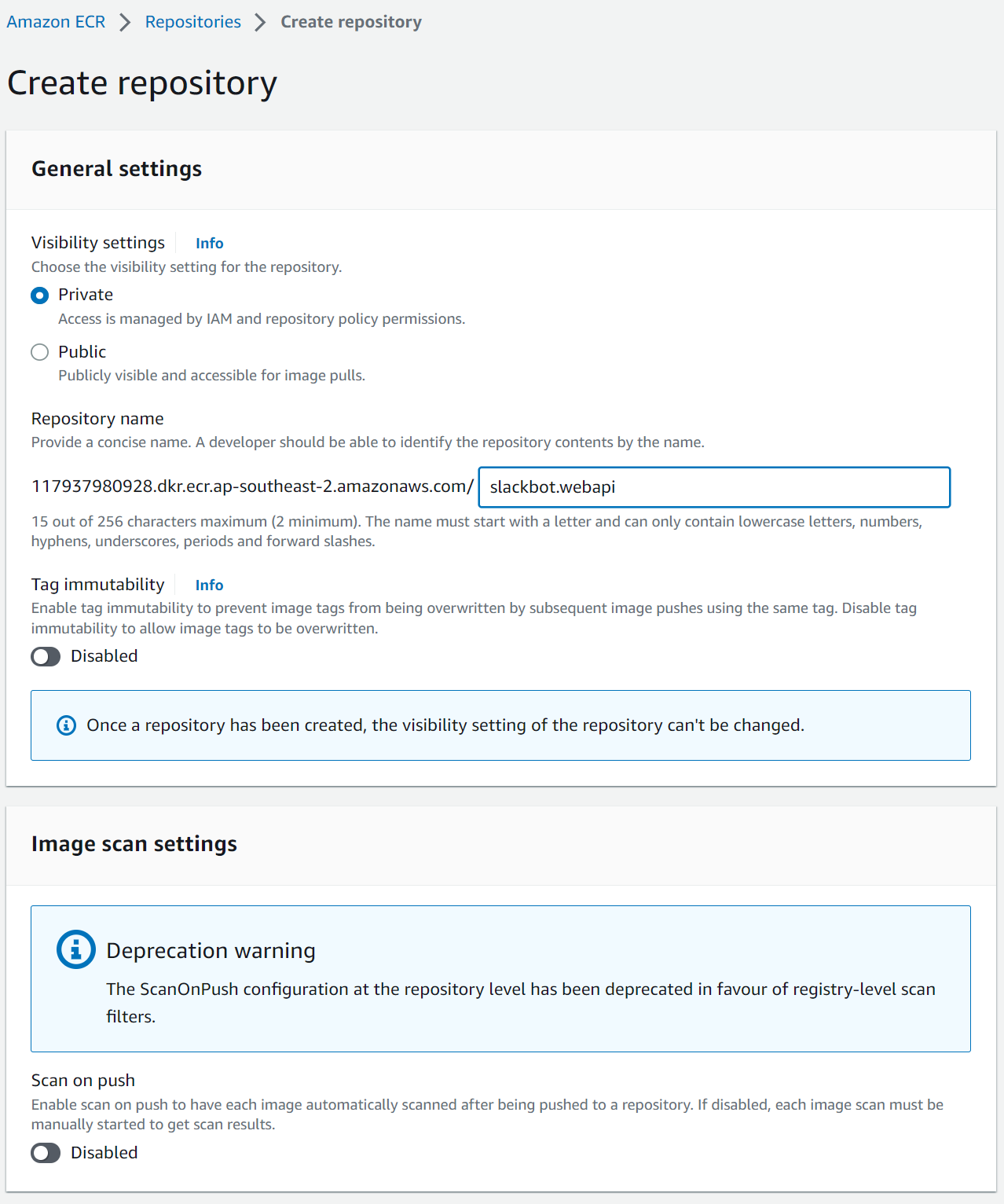1004x1204 pixels.
Task: Click inside the repository name input field
Action: 713,487
